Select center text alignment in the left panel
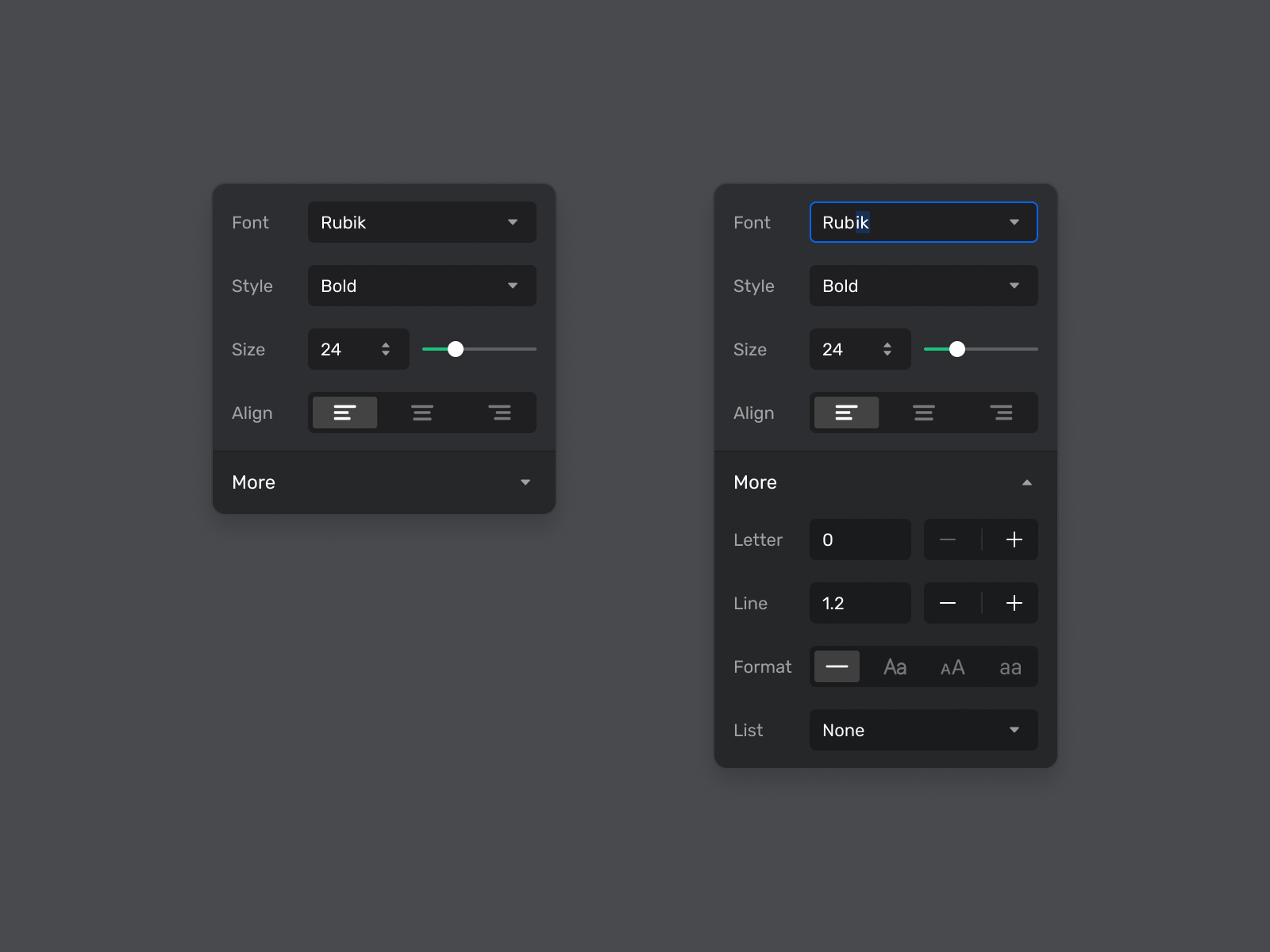 pos(421,413)
